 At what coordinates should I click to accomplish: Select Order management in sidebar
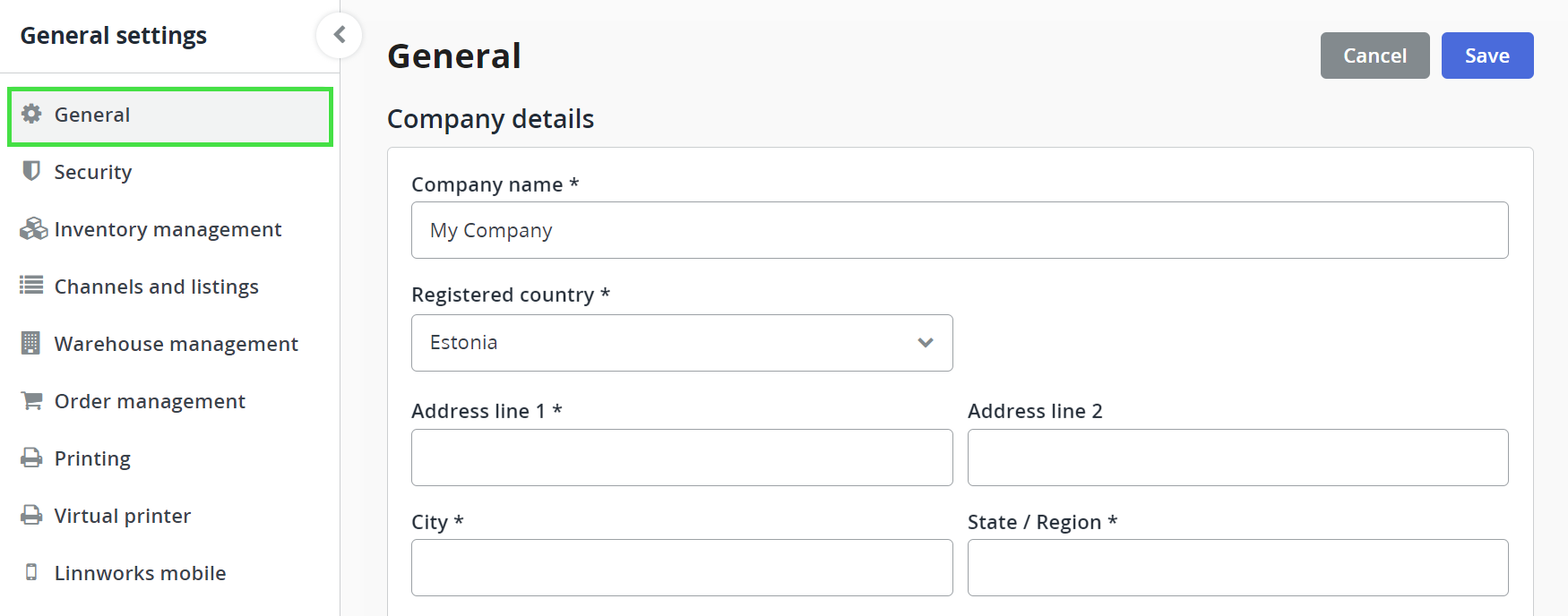coord(150,401)
